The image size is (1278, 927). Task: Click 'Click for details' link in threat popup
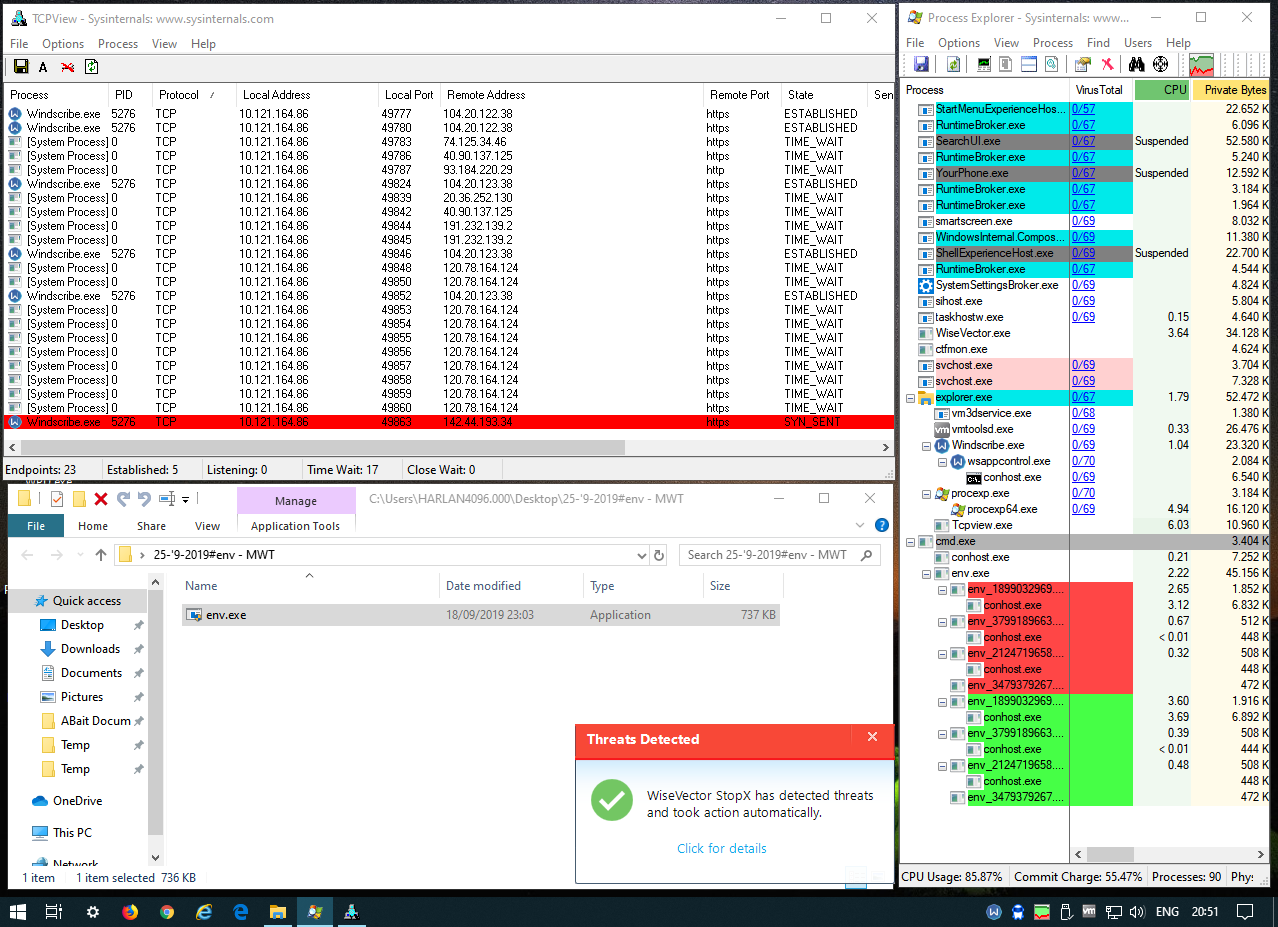coord(722,848)
